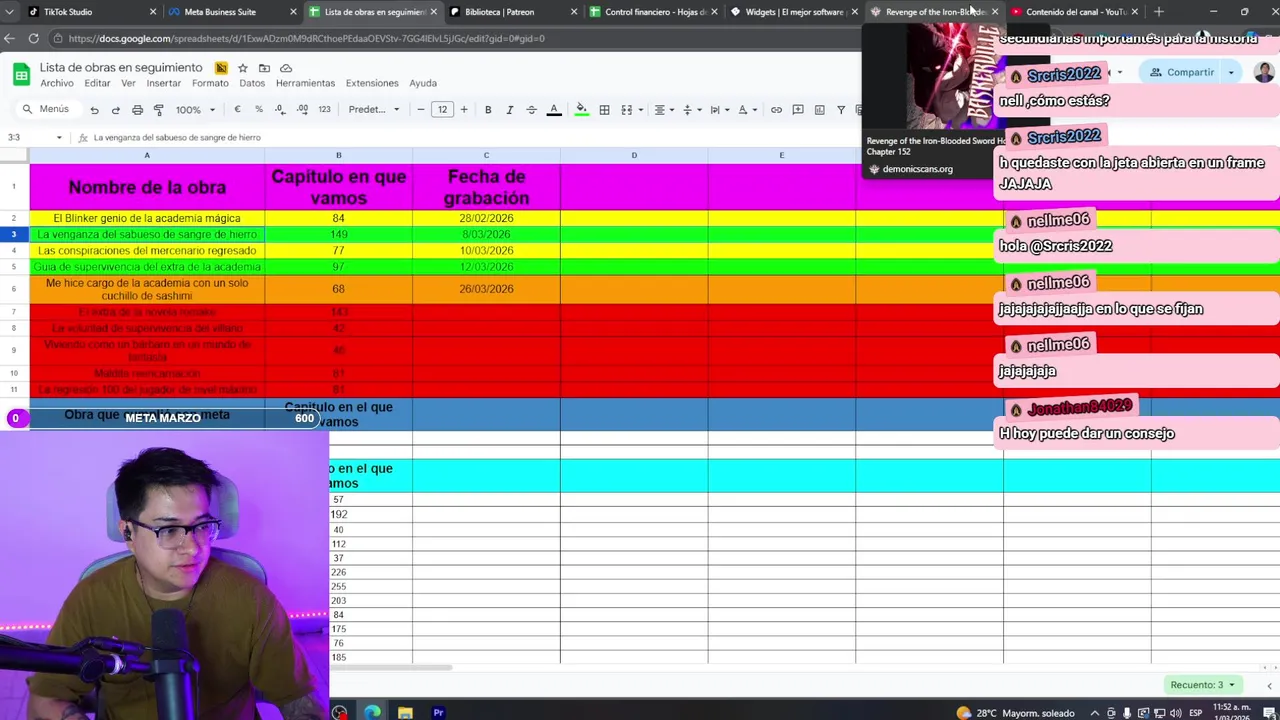
Task: Decrease the font size with minus
Action: 421,110
